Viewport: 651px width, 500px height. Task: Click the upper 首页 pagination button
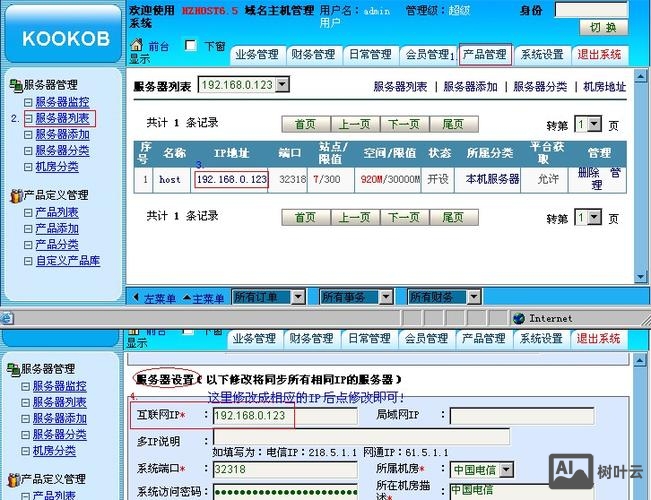tap(306, 124)
